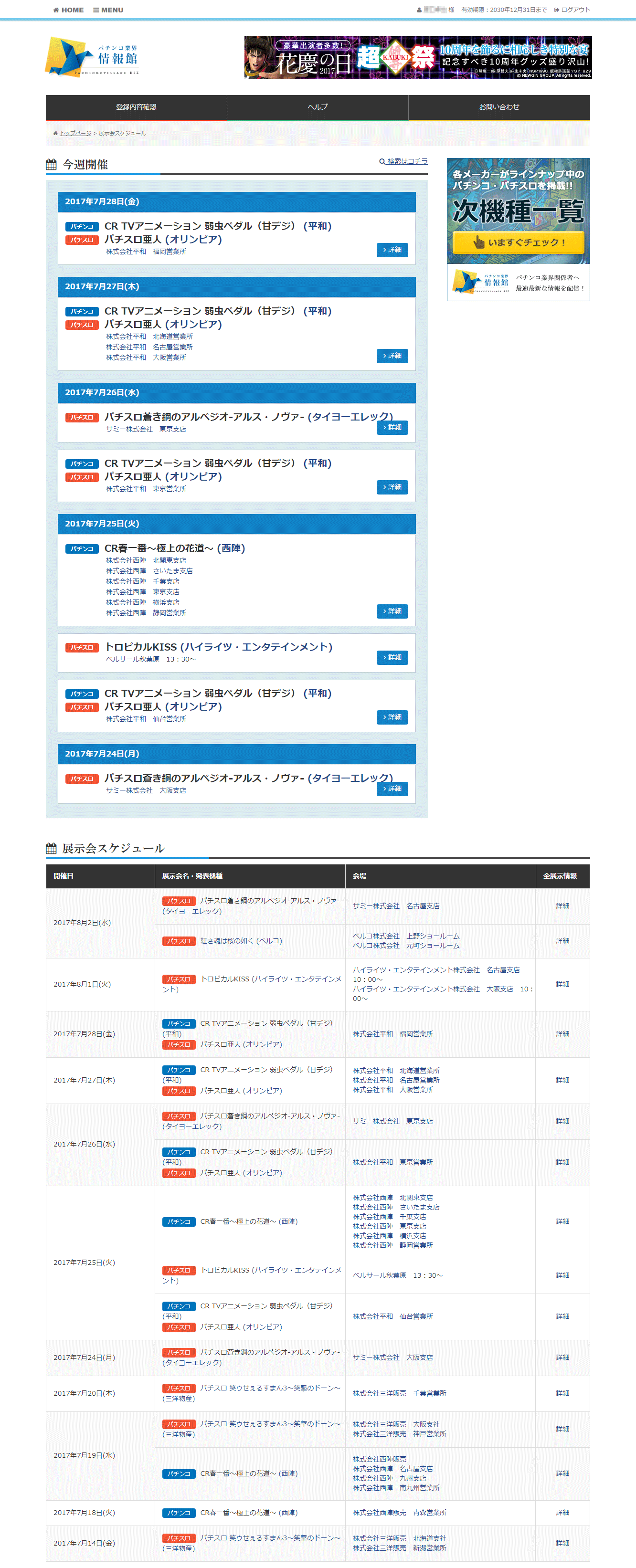Click the ログアウト logout link
The image size is (636, 1568).
point(572,10)
